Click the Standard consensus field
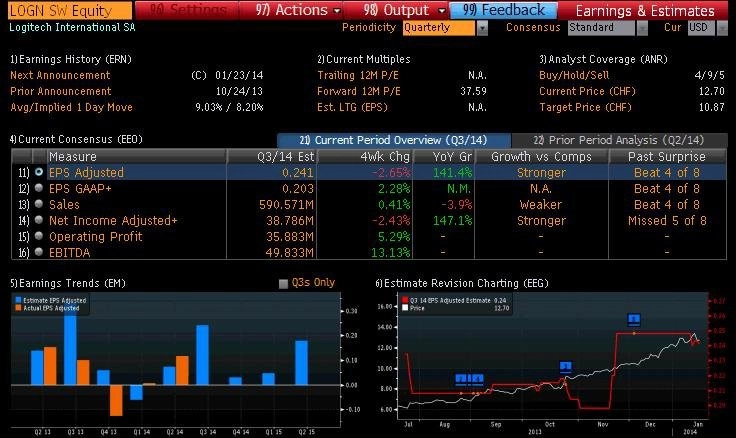 (x=601, y=28)
